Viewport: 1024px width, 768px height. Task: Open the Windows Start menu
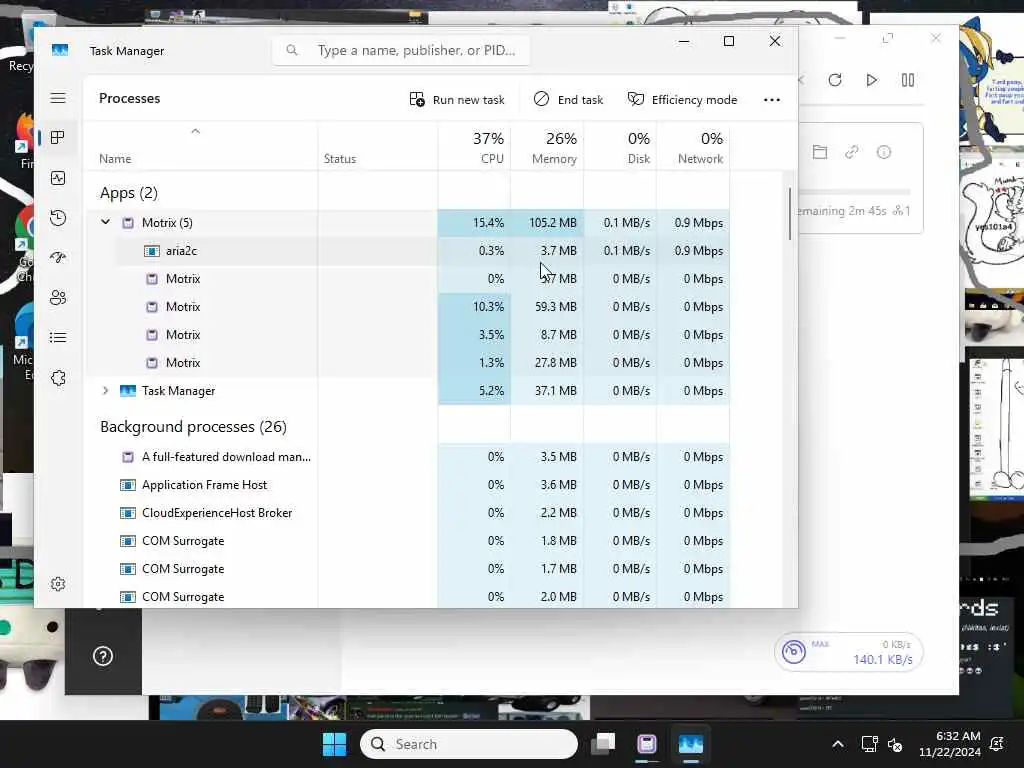334,744
